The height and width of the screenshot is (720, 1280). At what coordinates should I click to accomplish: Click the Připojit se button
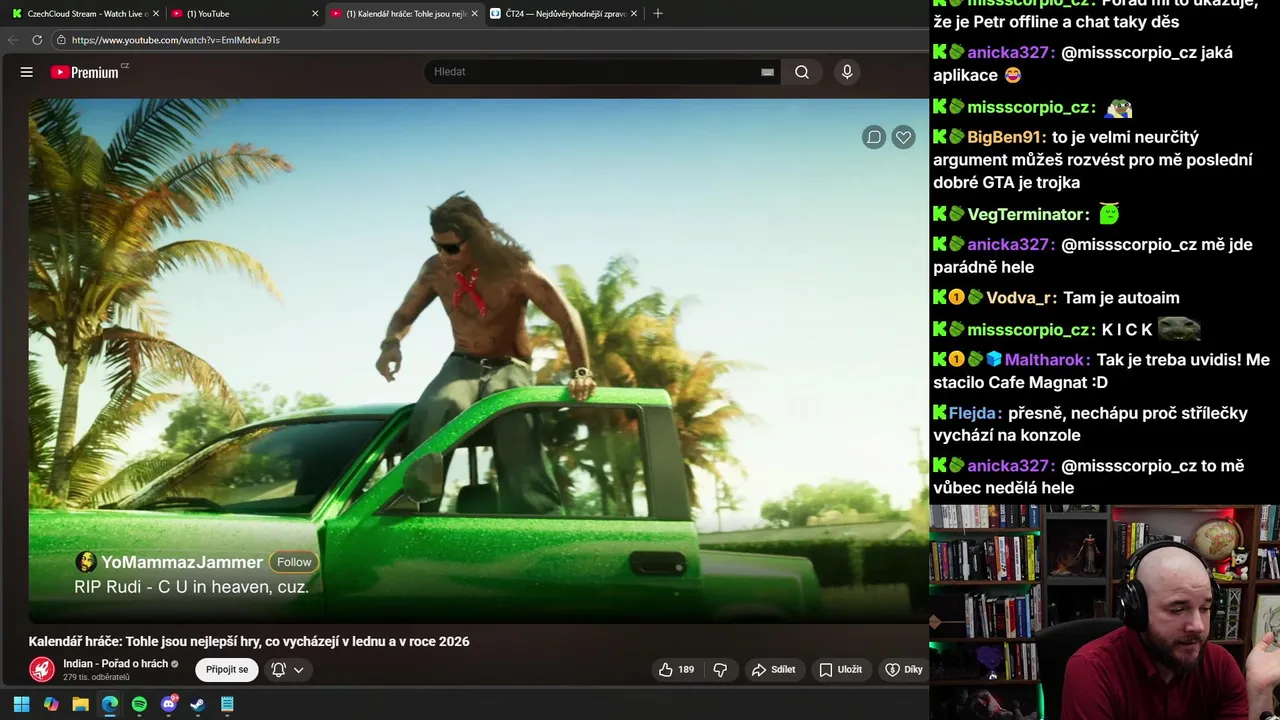[227, 670]
